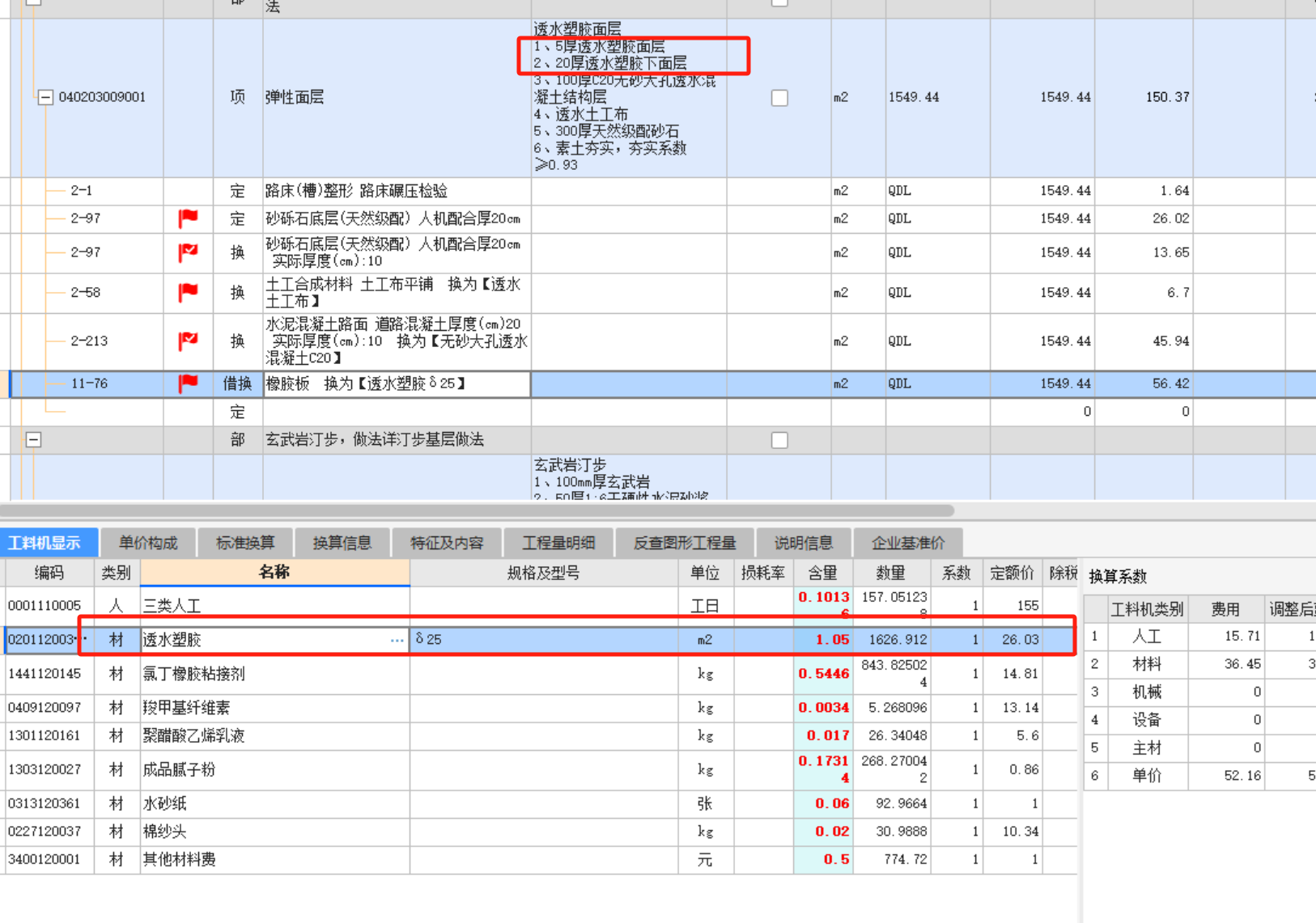
Task: Click the 26.03 定额价 cell
Action: pos(1012,640)
